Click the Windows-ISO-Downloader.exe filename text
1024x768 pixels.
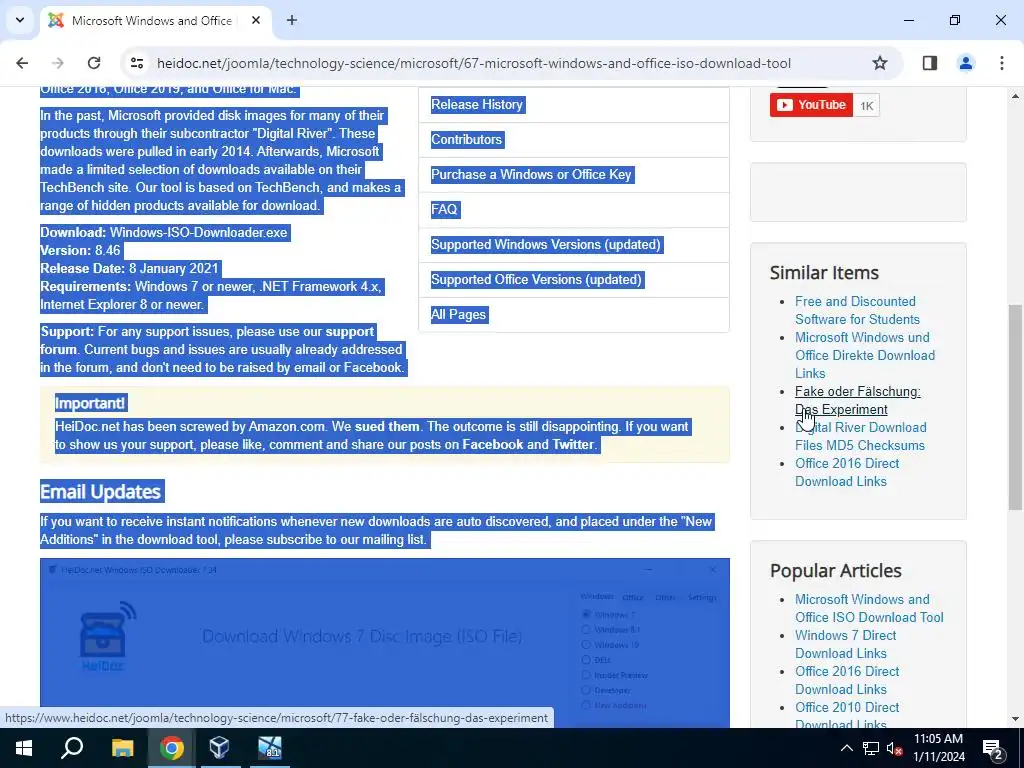point(198,232)
